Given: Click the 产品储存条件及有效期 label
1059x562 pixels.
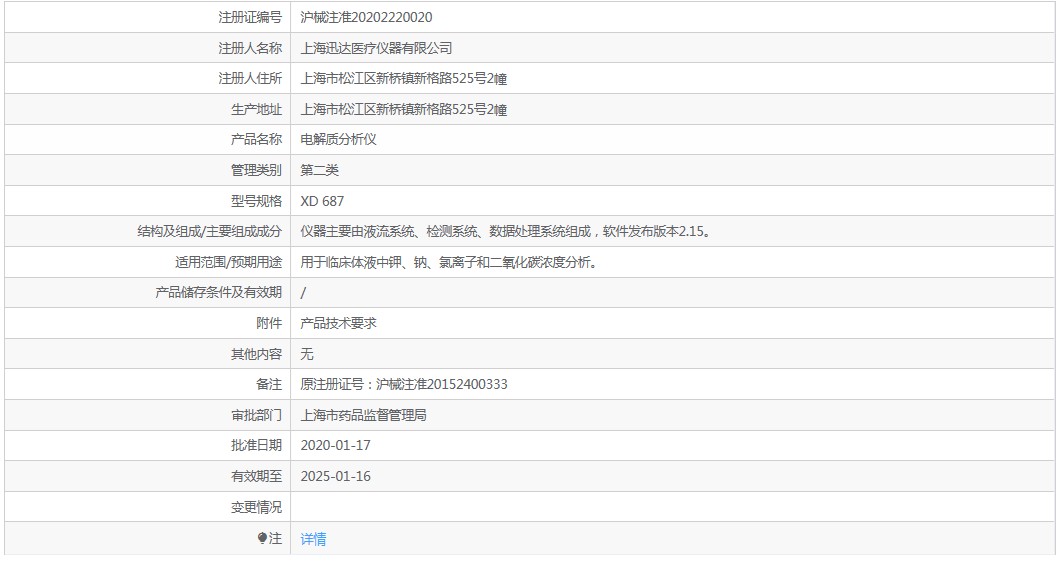Looking at the screenshot, I should [219, 292].
